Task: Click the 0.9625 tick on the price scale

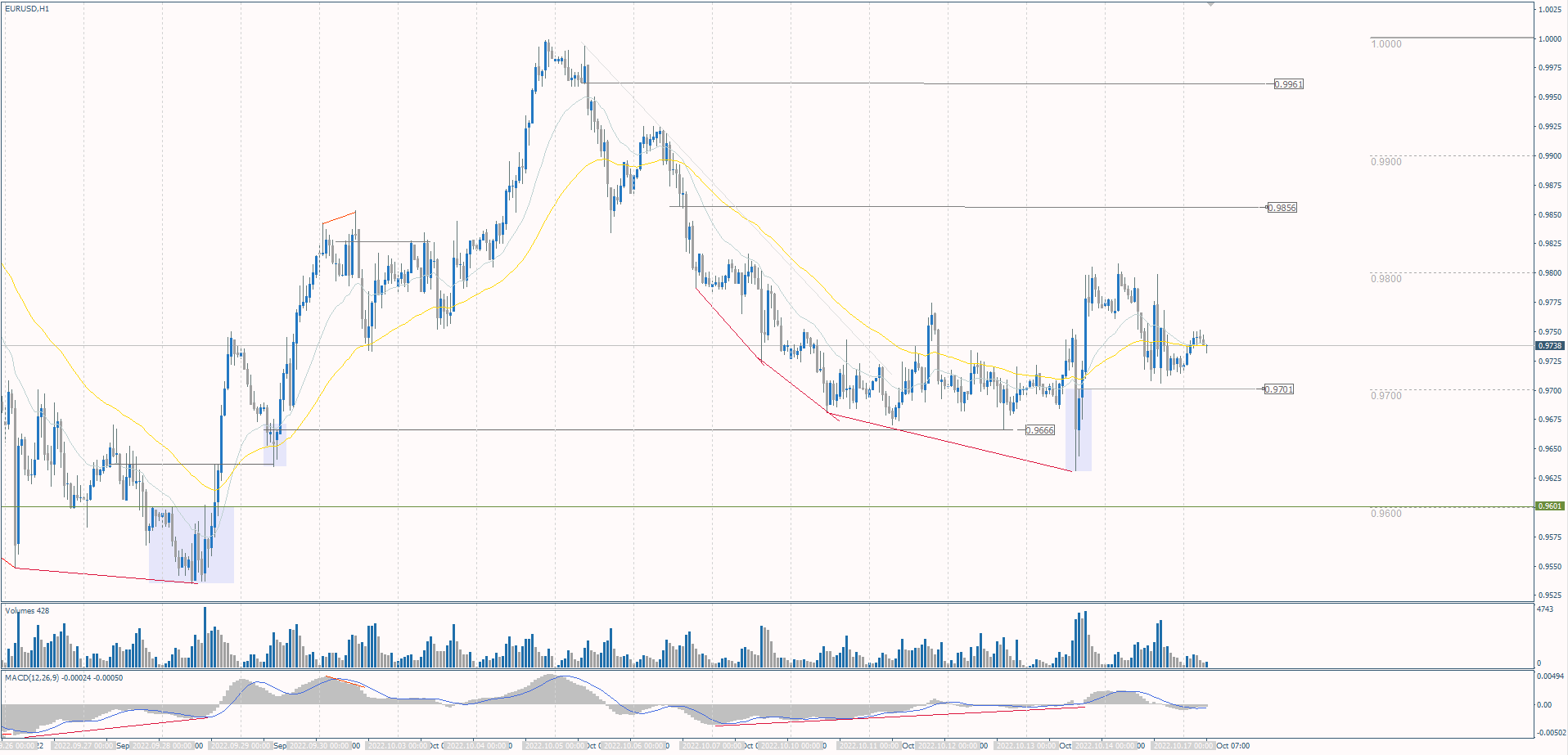Action: [x=1550, y=479]
